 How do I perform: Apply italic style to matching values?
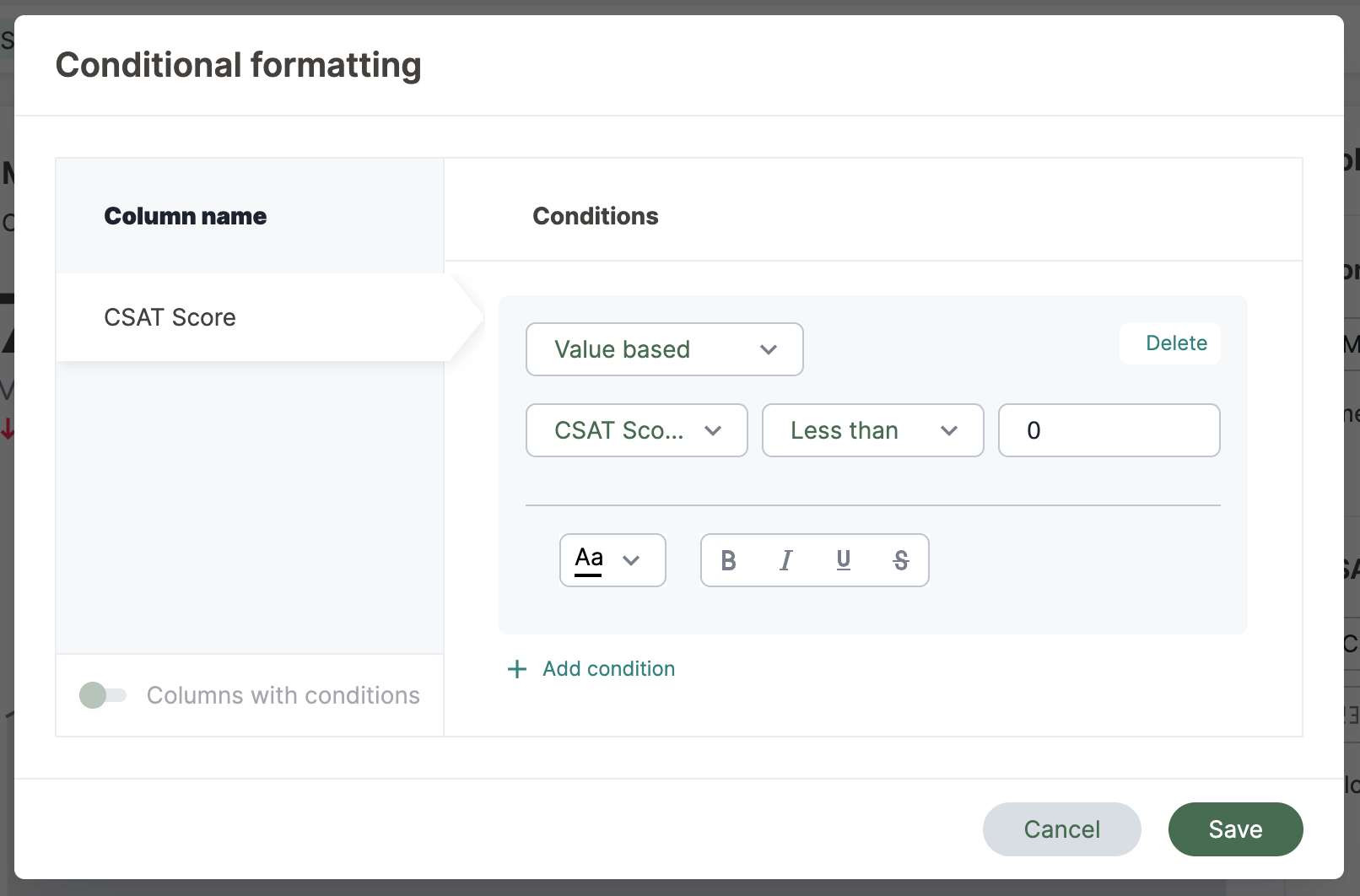pyautogui.click(x=786, y=560)
